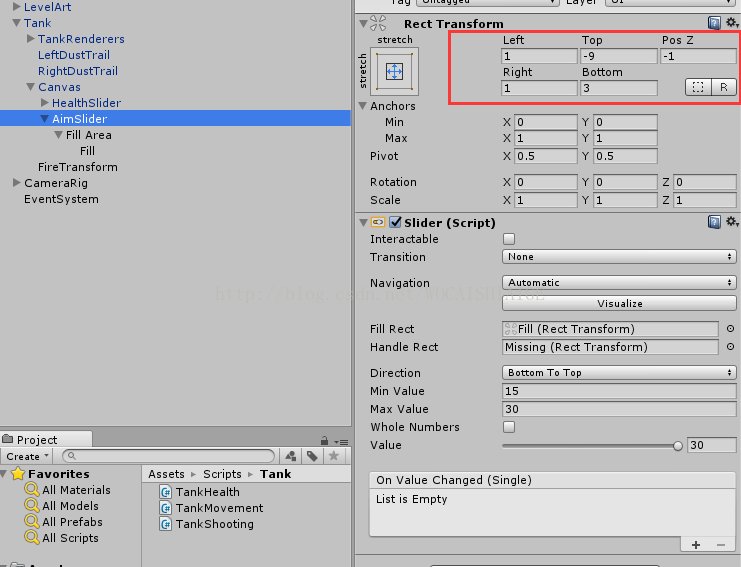Switch to the Project tab
The image size is (741, 567).
(x=46, y=439)
